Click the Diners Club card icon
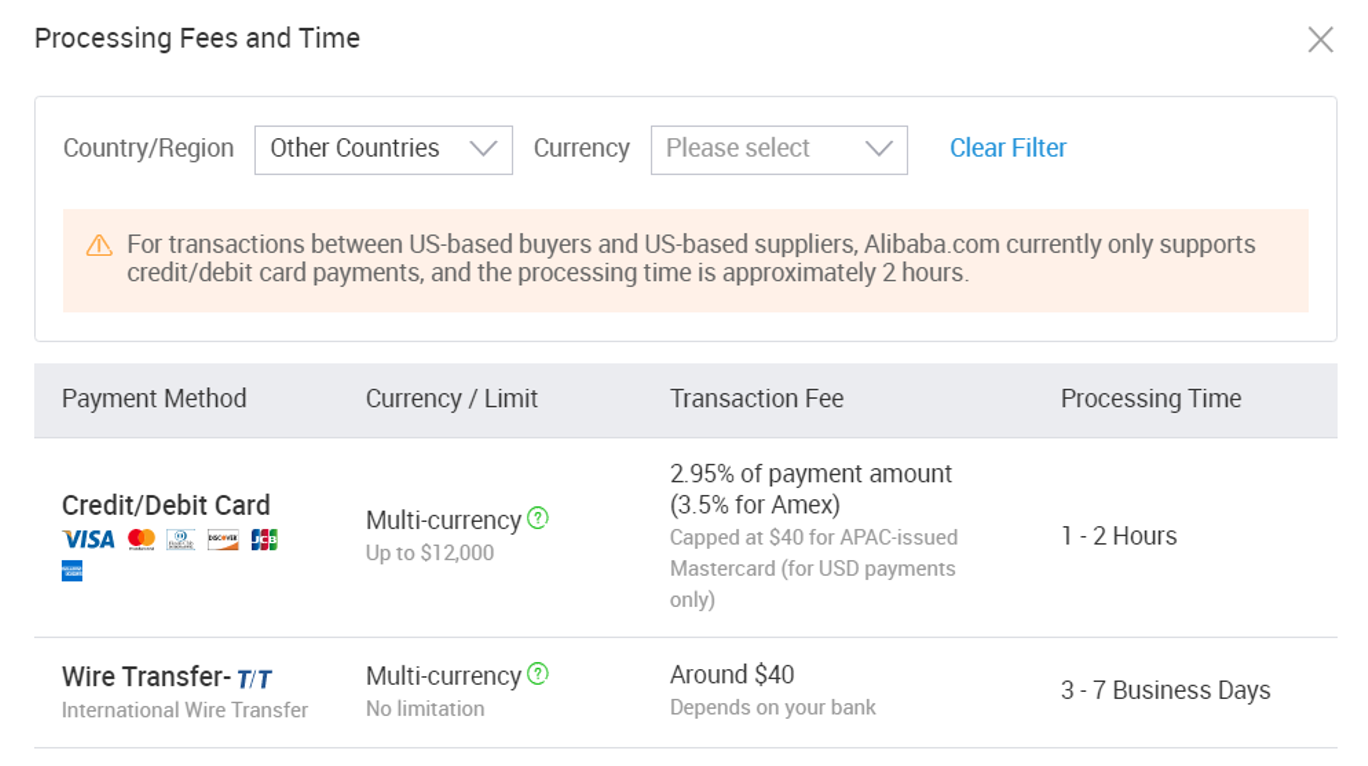The height and width of the screenshot is (766, 1368). coord(181,540)
